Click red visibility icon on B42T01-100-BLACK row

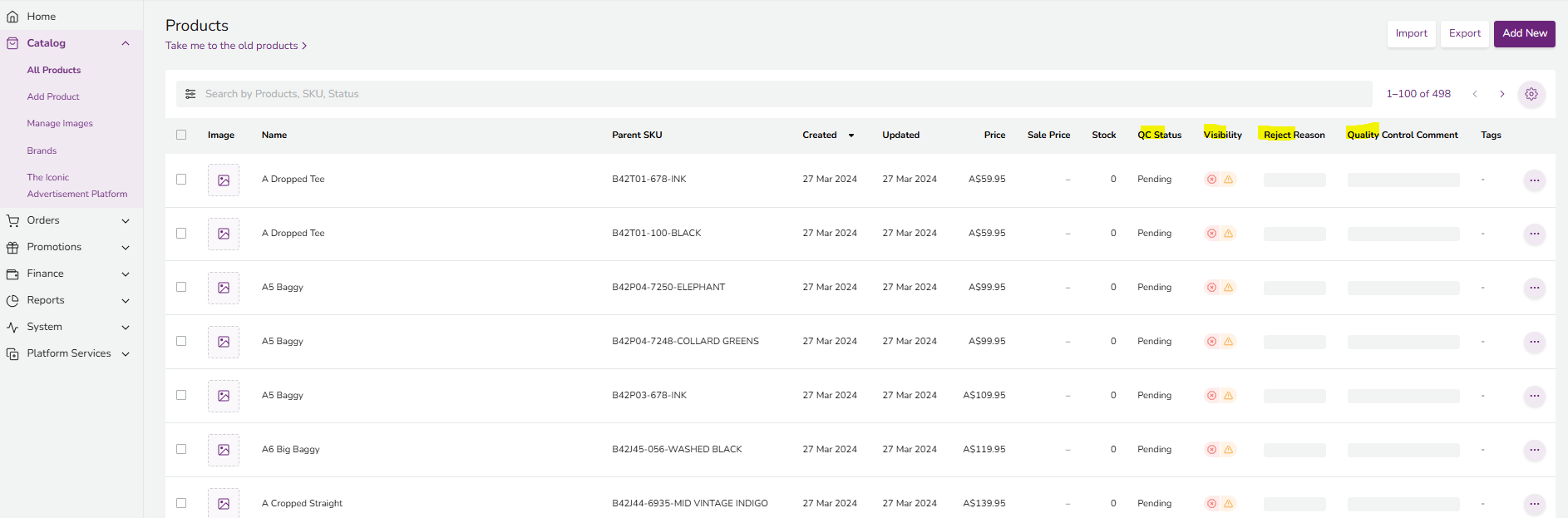(1211, 234)
